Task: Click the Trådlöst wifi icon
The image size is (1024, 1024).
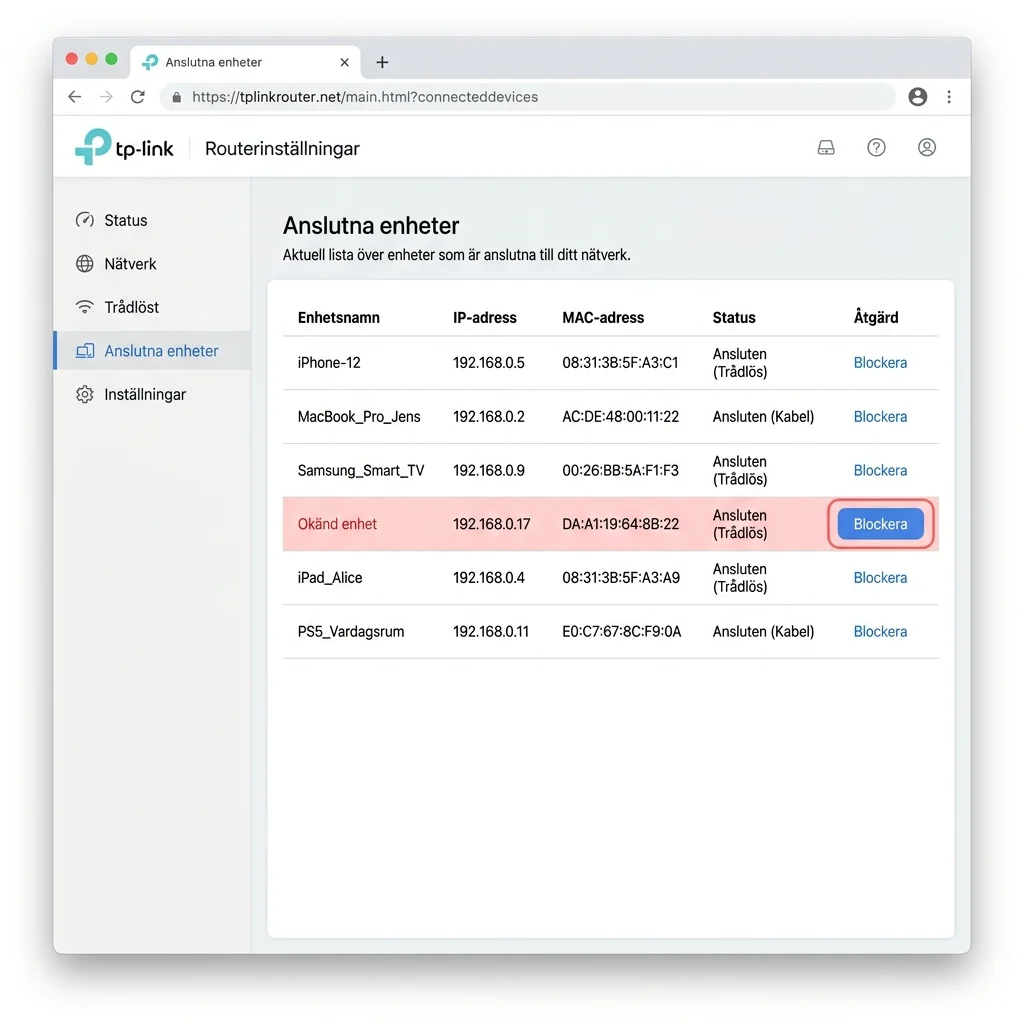Action: (84, 307)
